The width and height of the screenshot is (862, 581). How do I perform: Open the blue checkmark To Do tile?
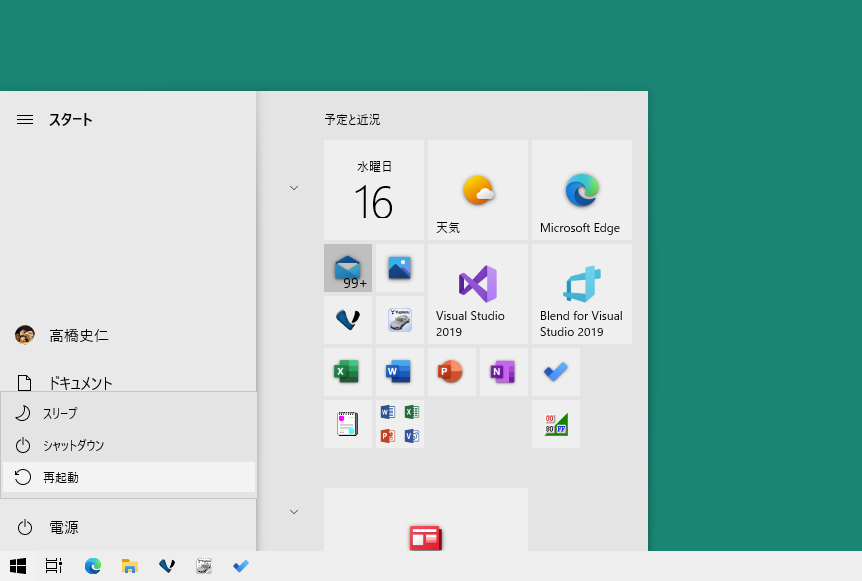[556, 372]
